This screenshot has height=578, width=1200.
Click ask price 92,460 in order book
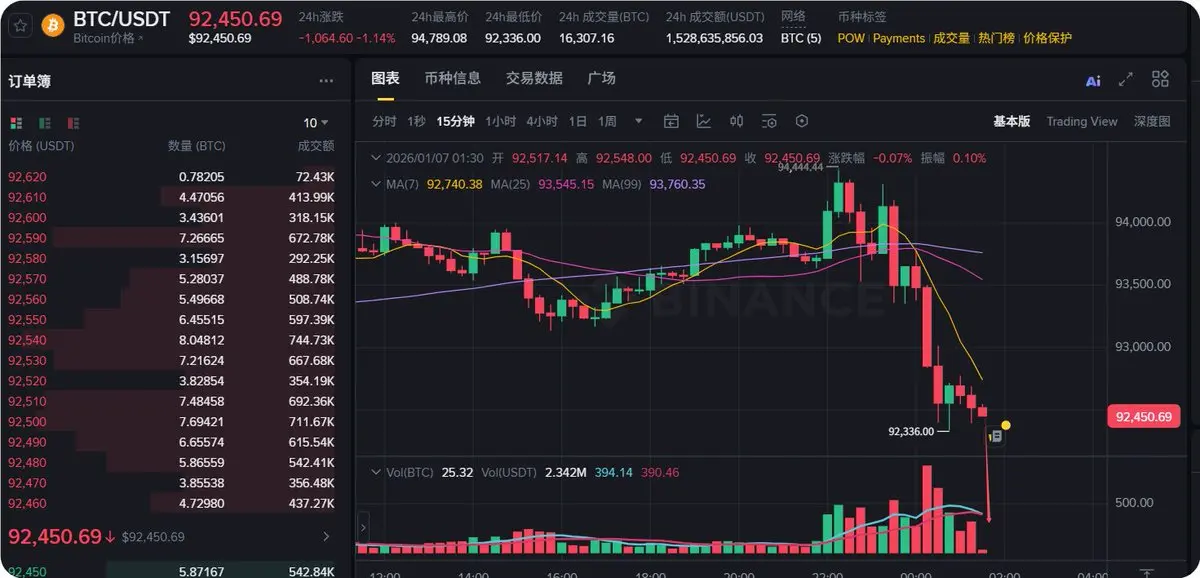coord(27,503)
